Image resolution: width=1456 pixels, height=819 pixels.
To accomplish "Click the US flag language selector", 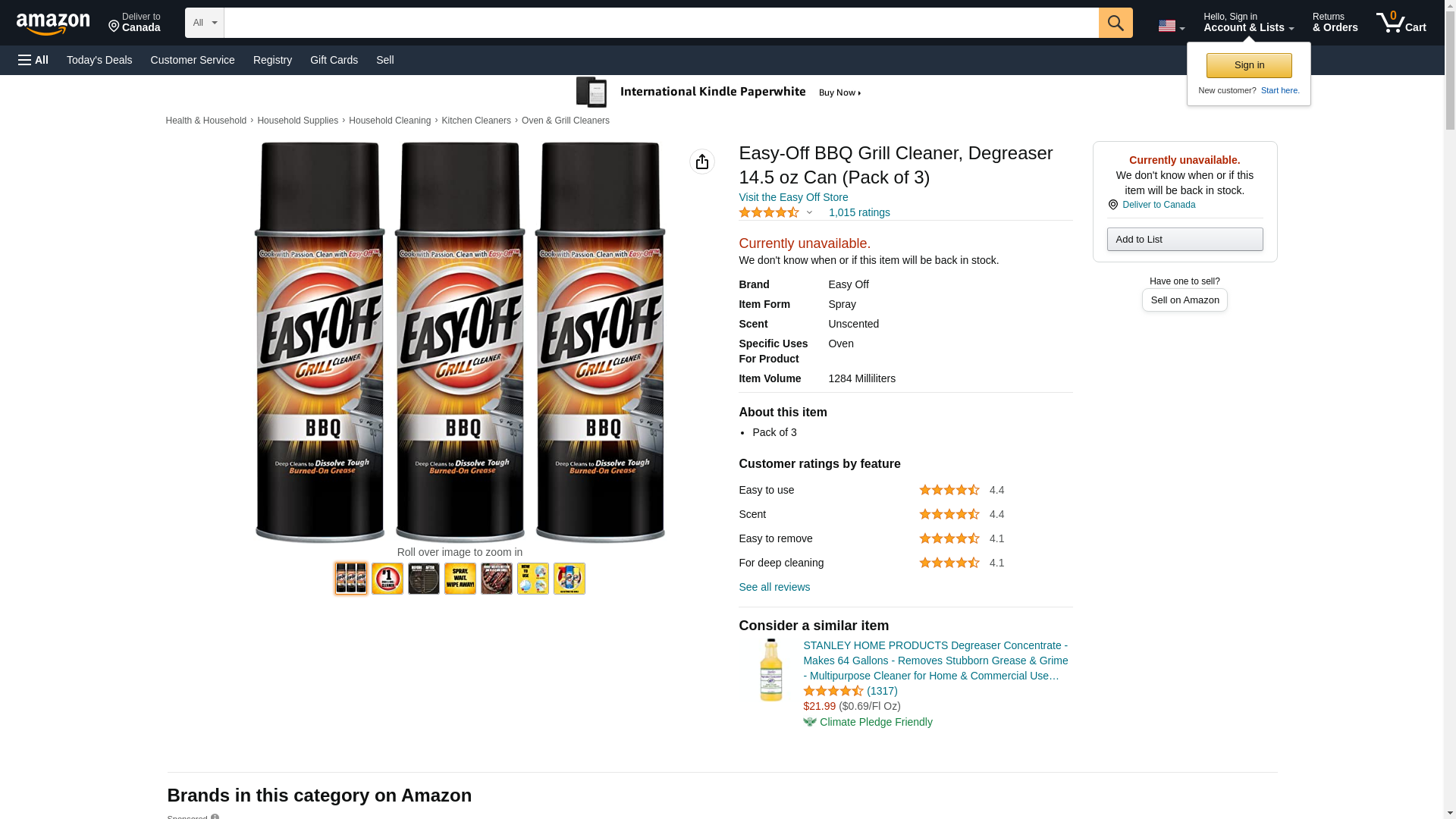I will (x=1170, y=26).
